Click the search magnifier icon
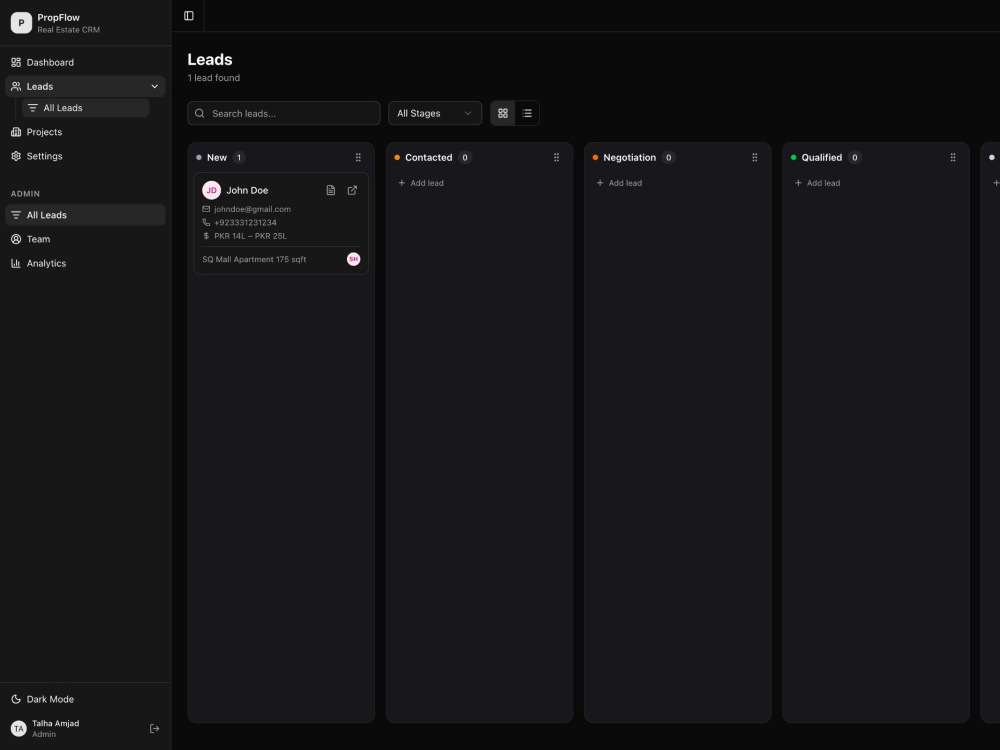 pyautogui.click(x=200, y=114)
